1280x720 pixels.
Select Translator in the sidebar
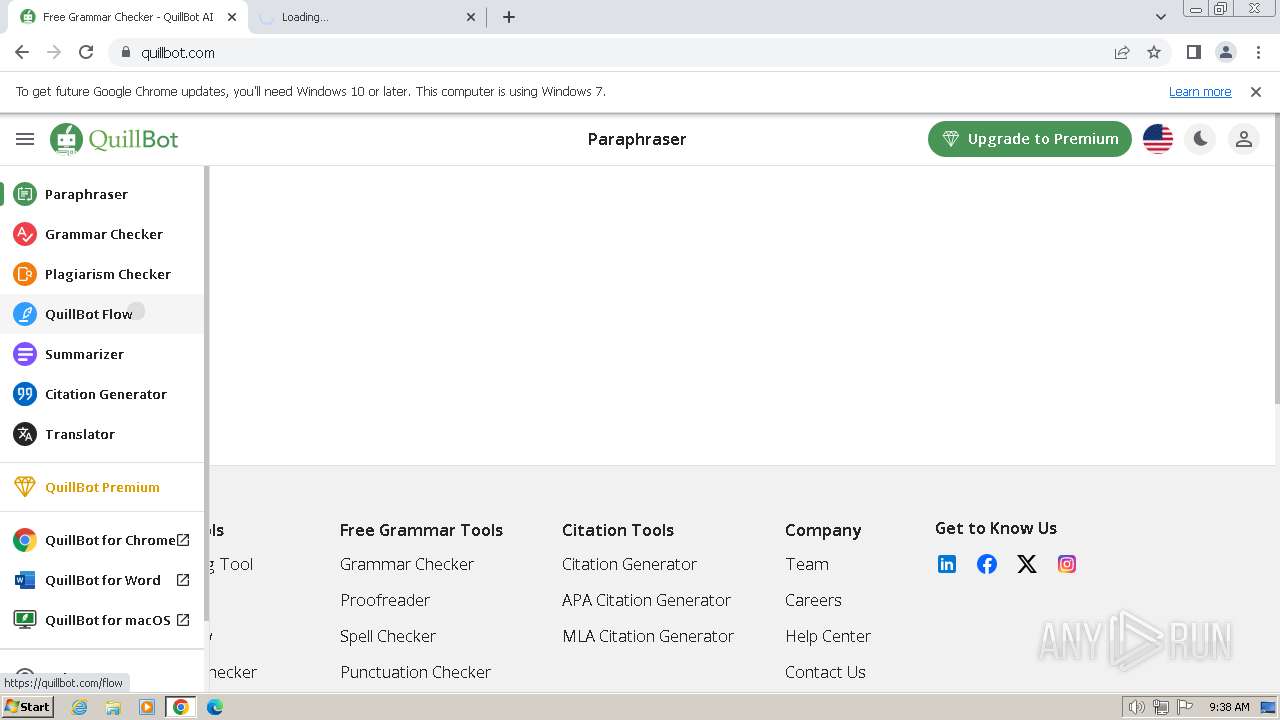click(x=103, y=434)
